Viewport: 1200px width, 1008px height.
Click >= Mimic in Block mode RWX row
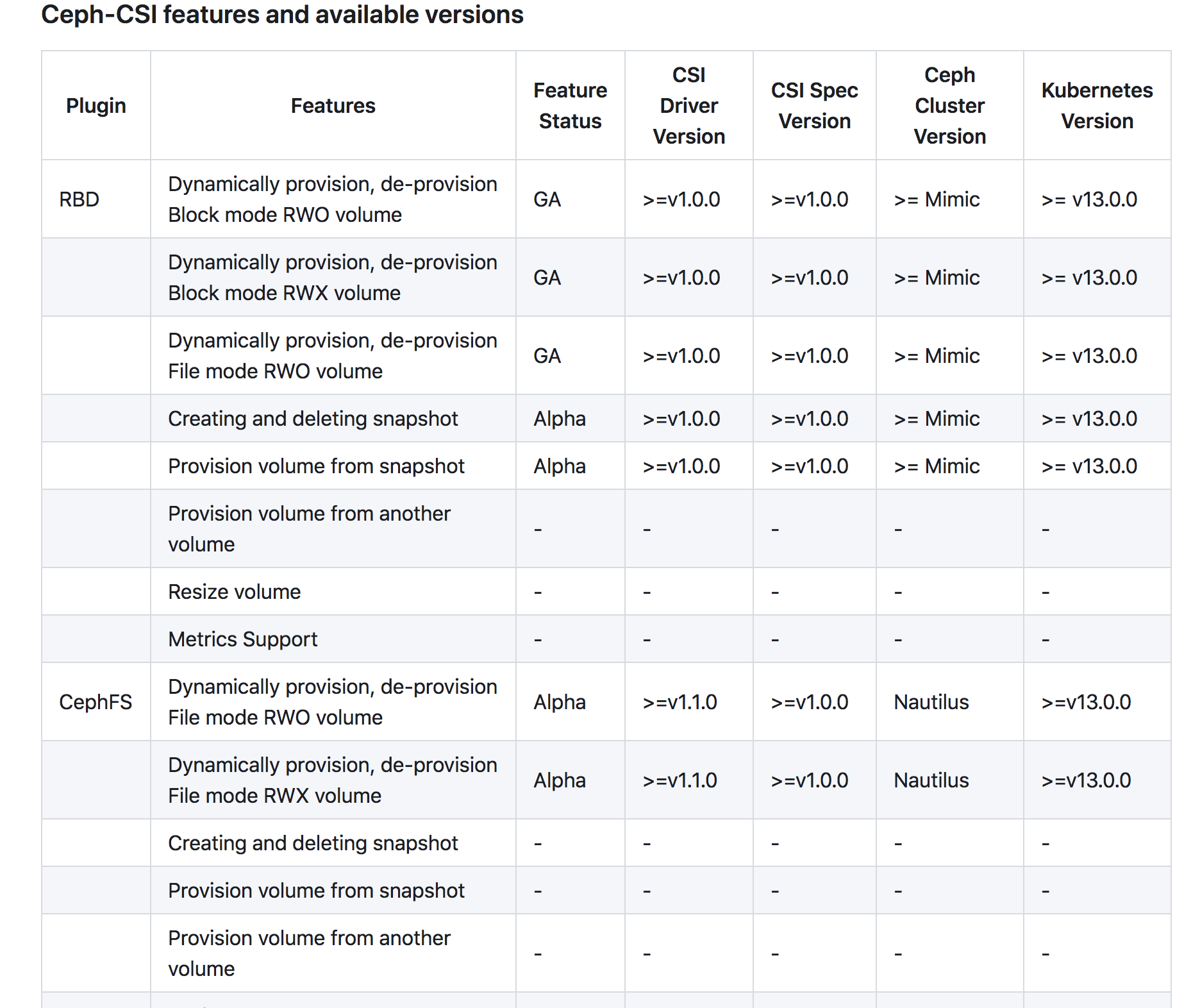coord(937,278)
